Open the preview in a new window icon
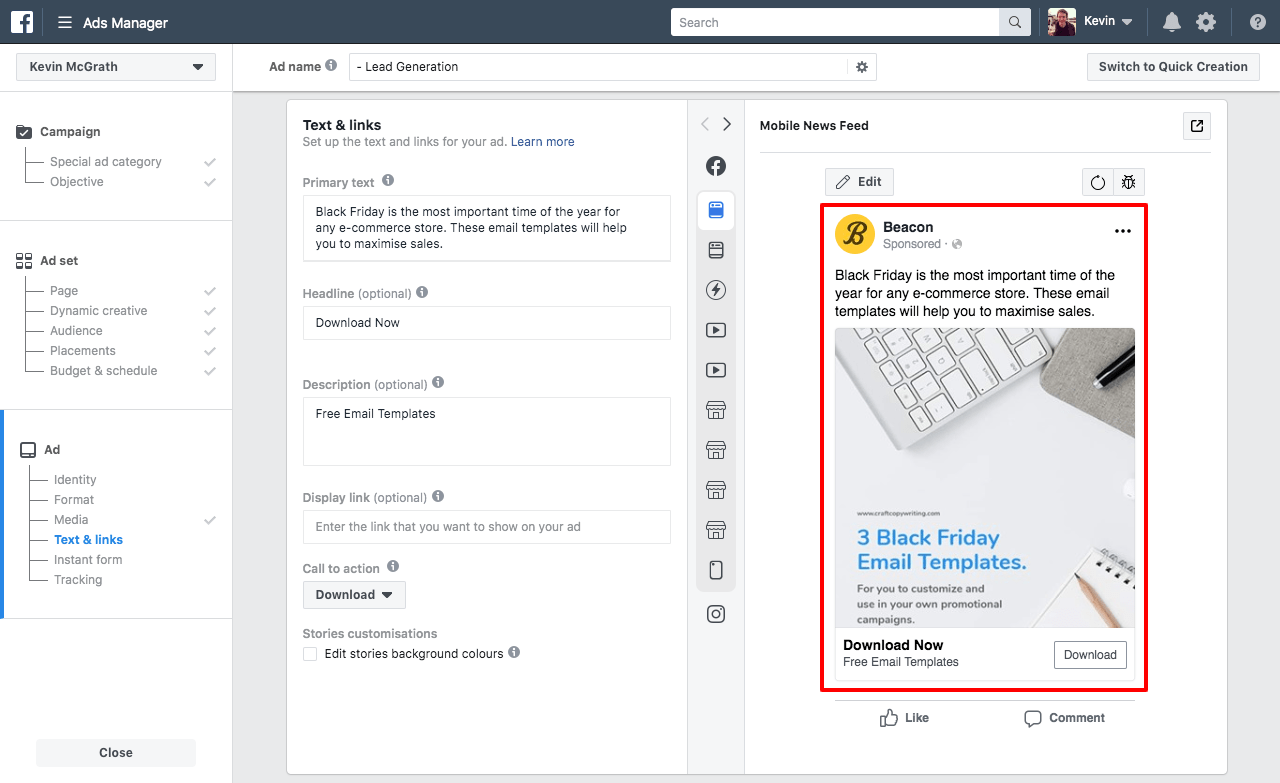The height and width of the screenshot is (783, 1280). (x=1196, y=126)
